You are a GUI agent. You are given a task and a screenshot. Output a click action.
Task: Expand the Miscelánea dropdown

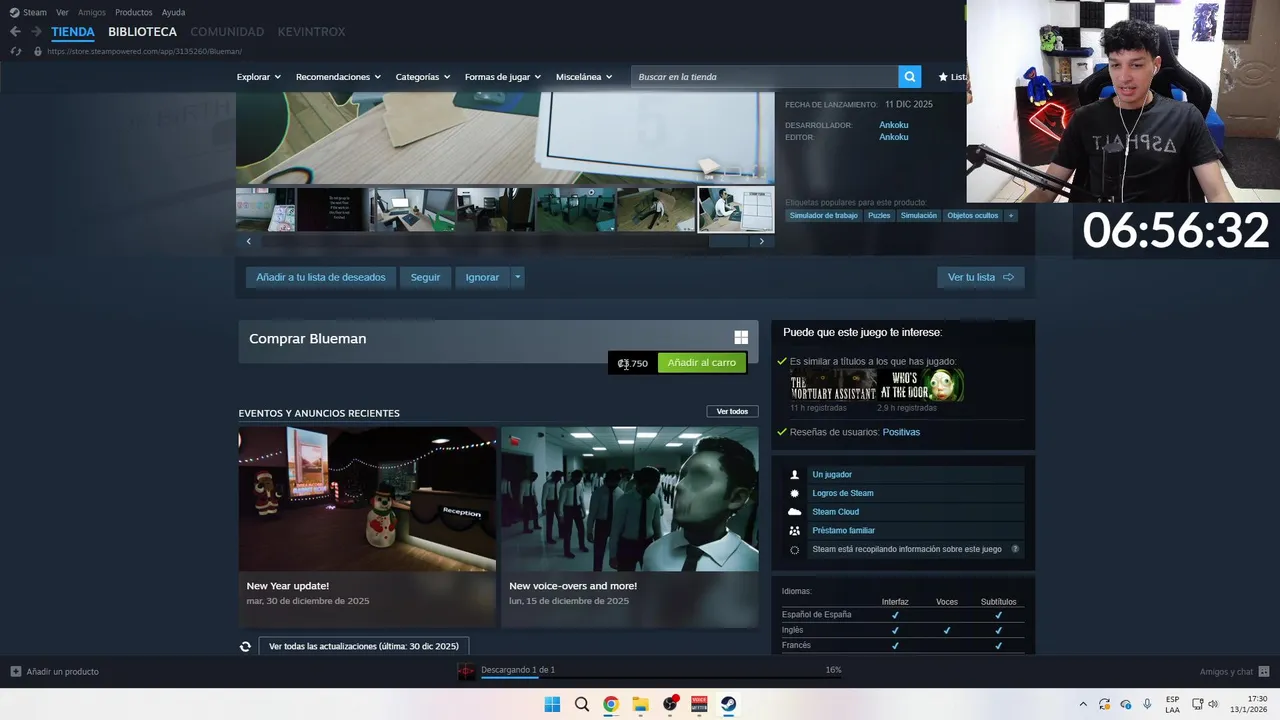[x=584, y=77]
